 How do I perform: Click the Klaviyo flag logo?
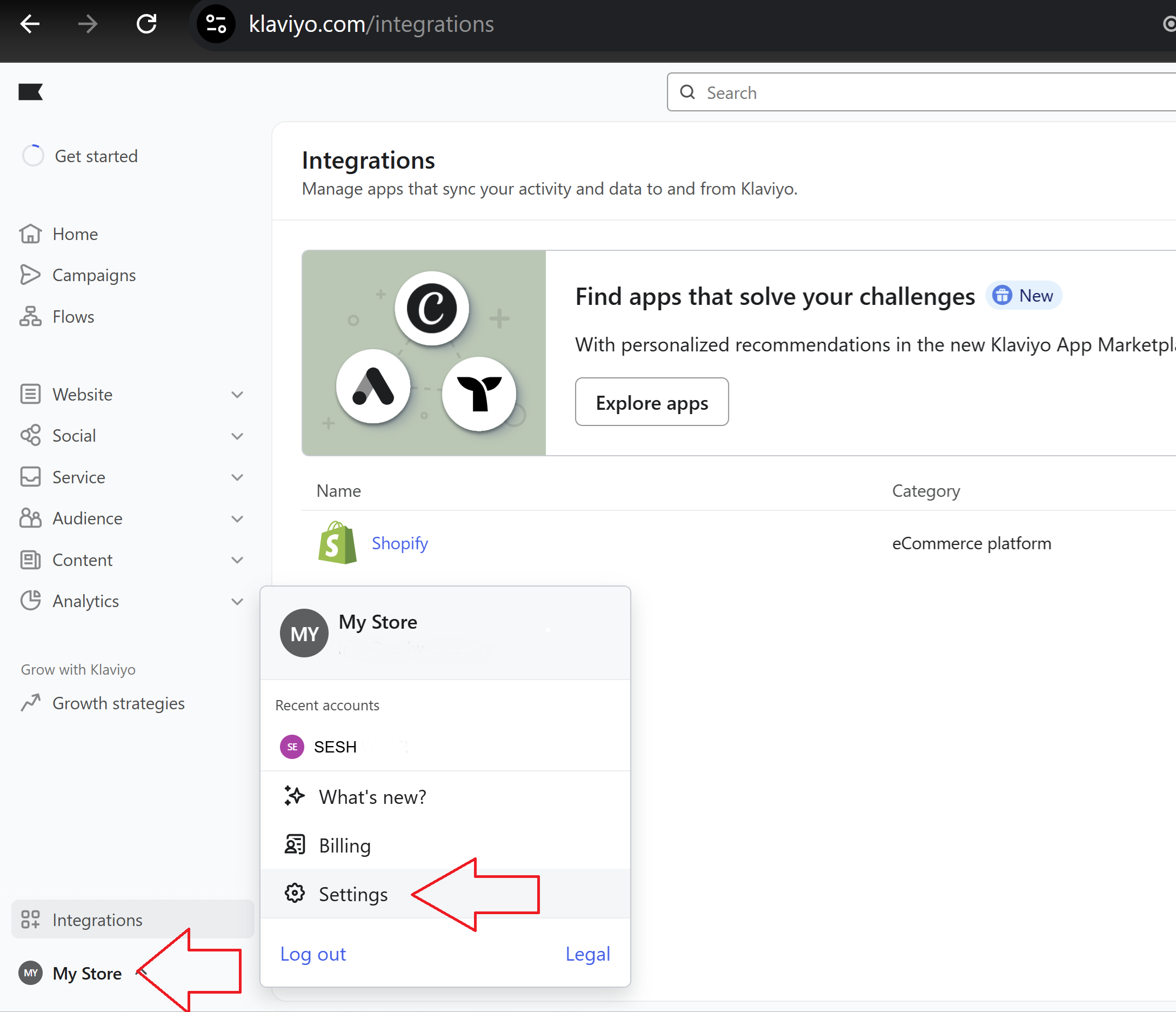[x=31, y=92]
